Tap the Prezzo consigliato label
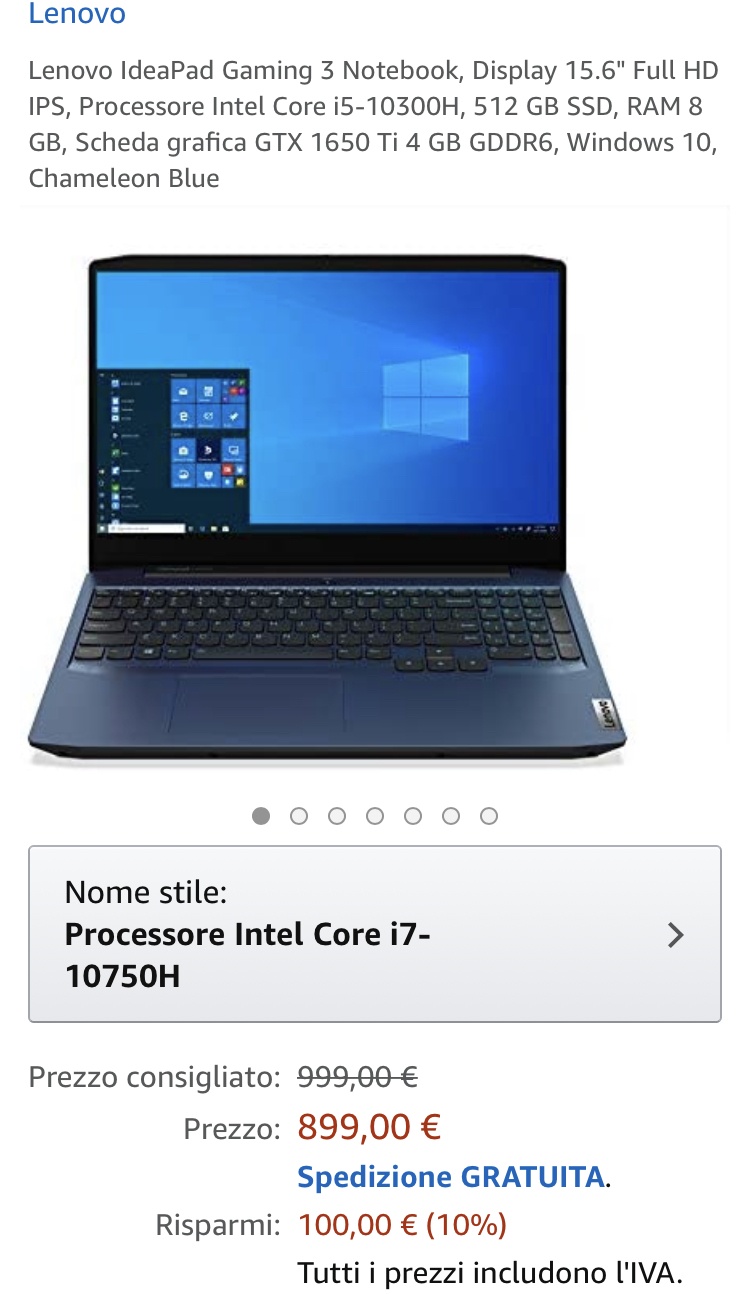The image size is (750, 1294). [155, 1078]
